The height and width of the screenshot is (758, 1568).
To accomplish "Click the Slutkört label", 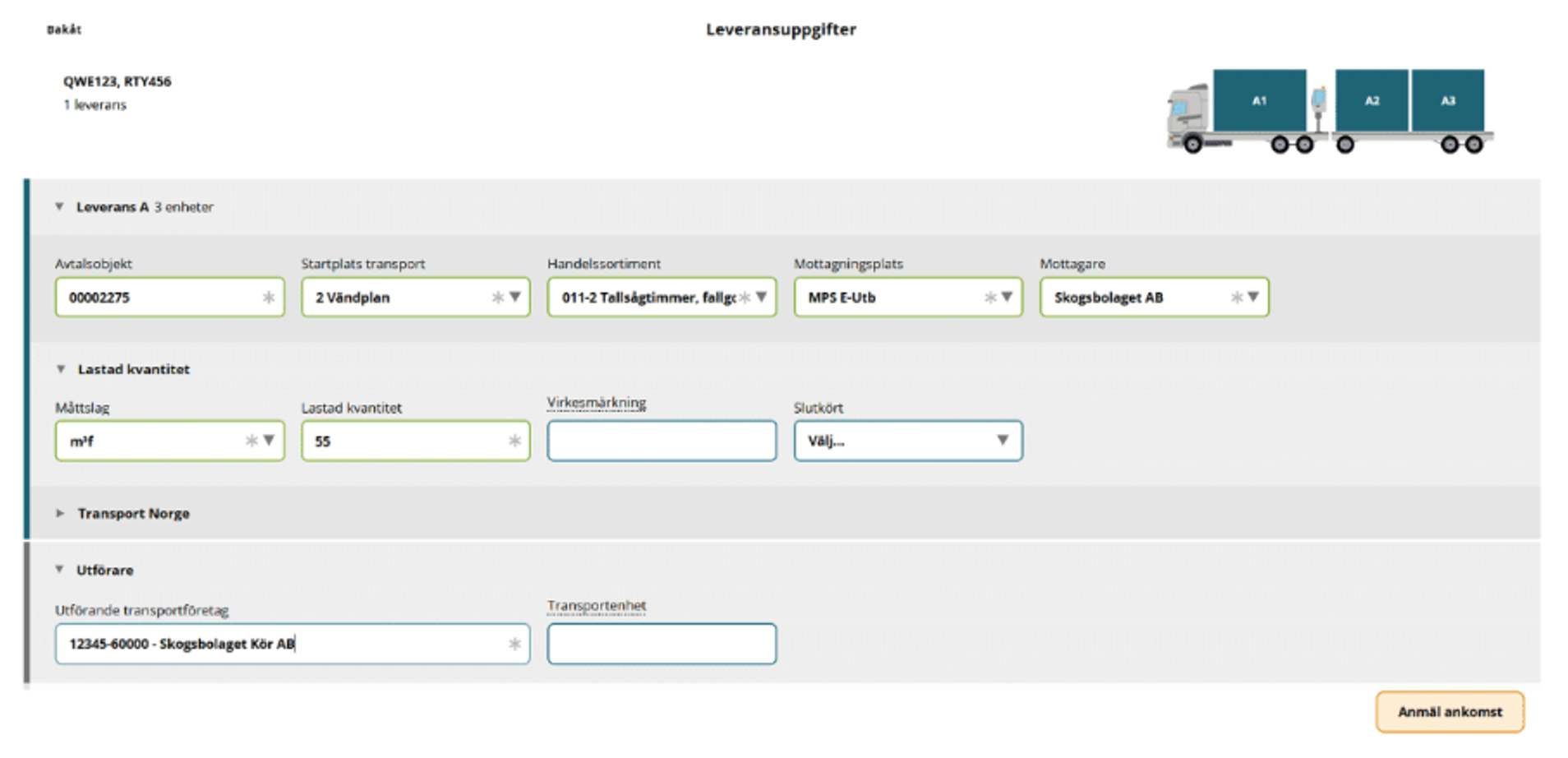I will [819, 408].
